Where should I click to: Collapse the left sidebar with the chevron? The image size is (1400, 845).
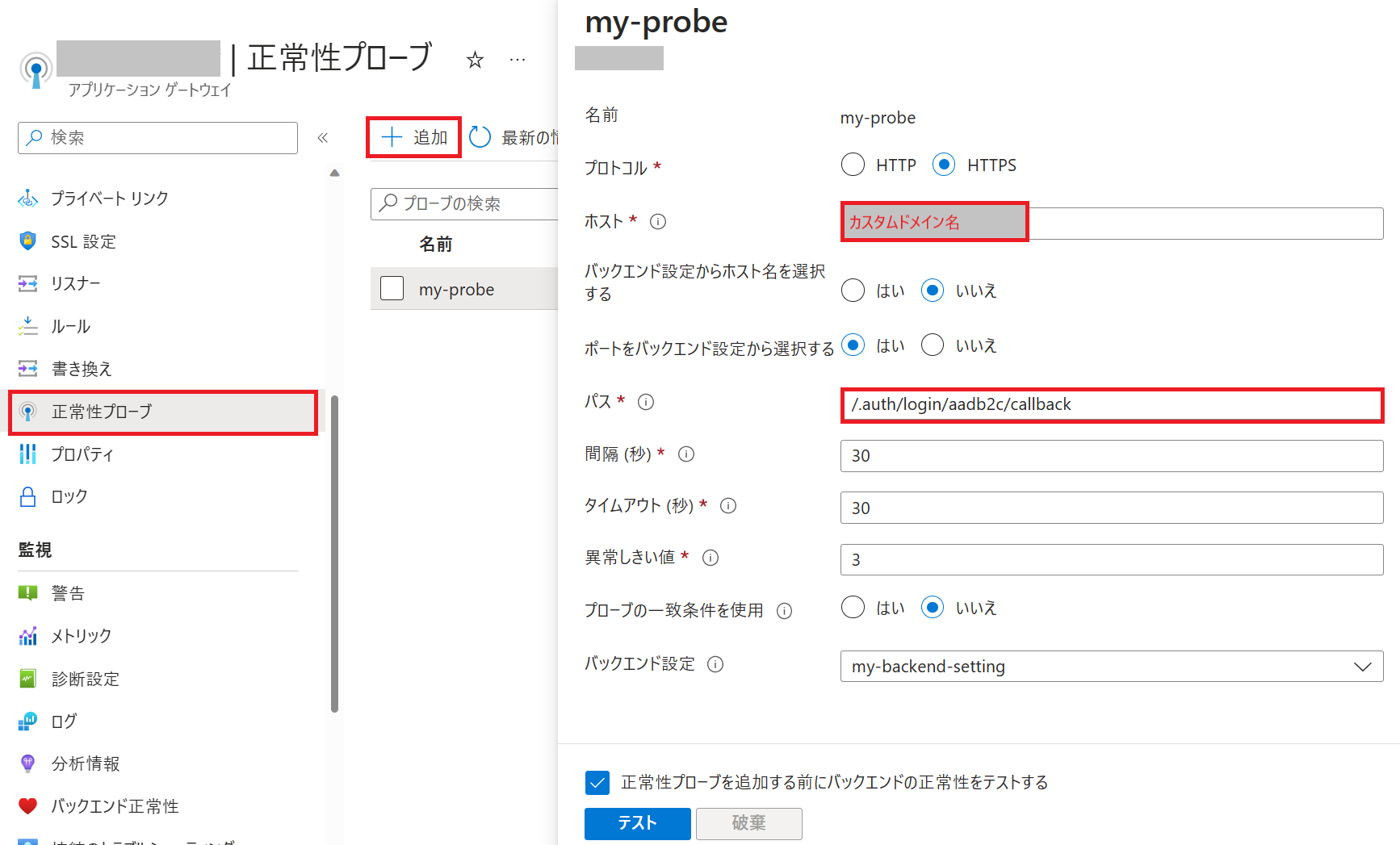tap(323, 137)
